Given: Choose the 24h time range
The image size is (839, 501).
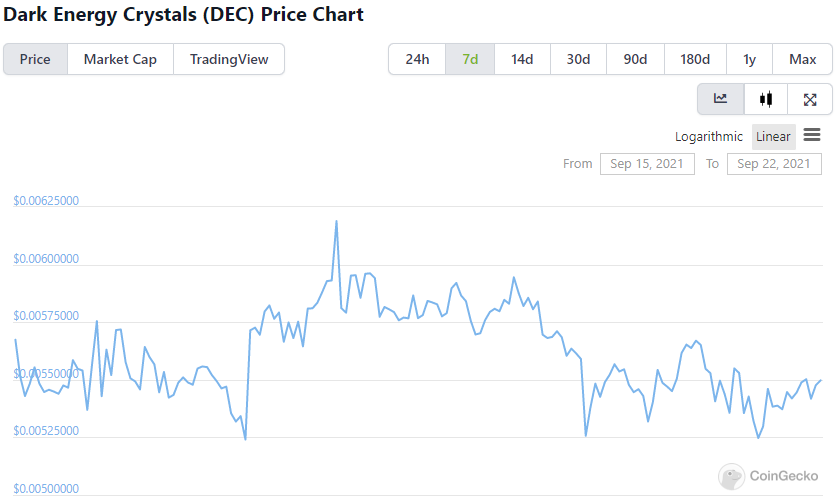Looking at the screenshot, I should 417,59.
